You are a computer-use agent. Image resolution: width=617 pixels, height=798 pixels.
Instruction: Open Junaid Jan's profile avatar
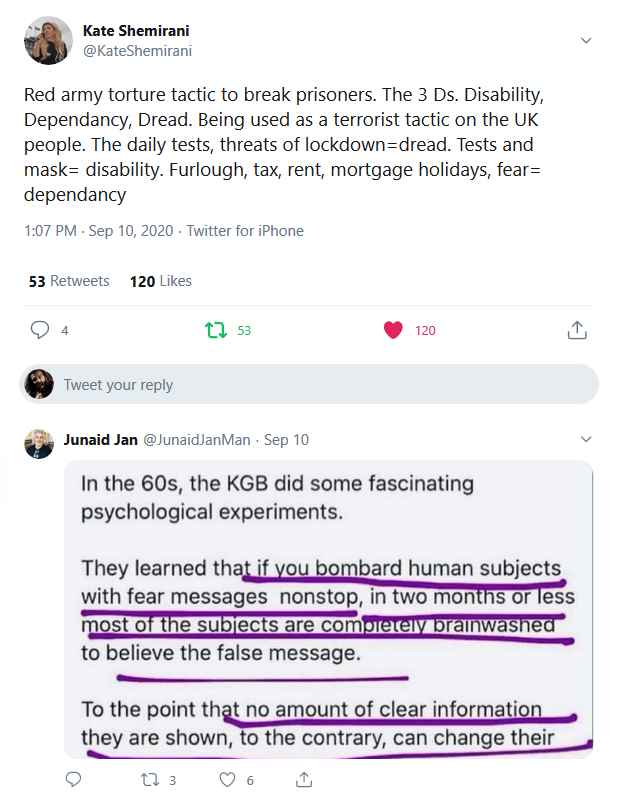click(39, 443)
